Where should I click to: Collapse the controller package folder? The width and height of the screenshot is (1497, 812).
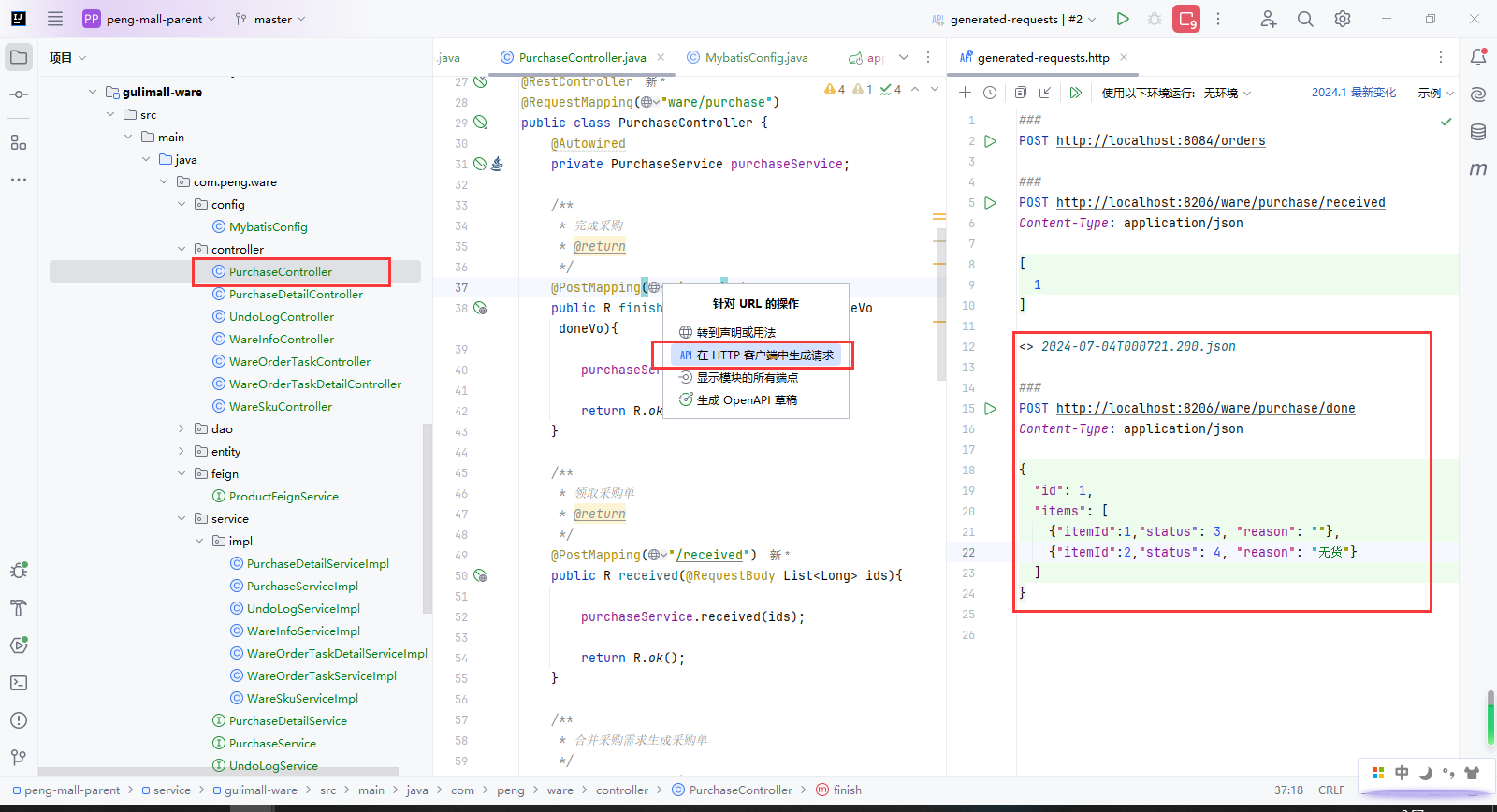(182, 249)
